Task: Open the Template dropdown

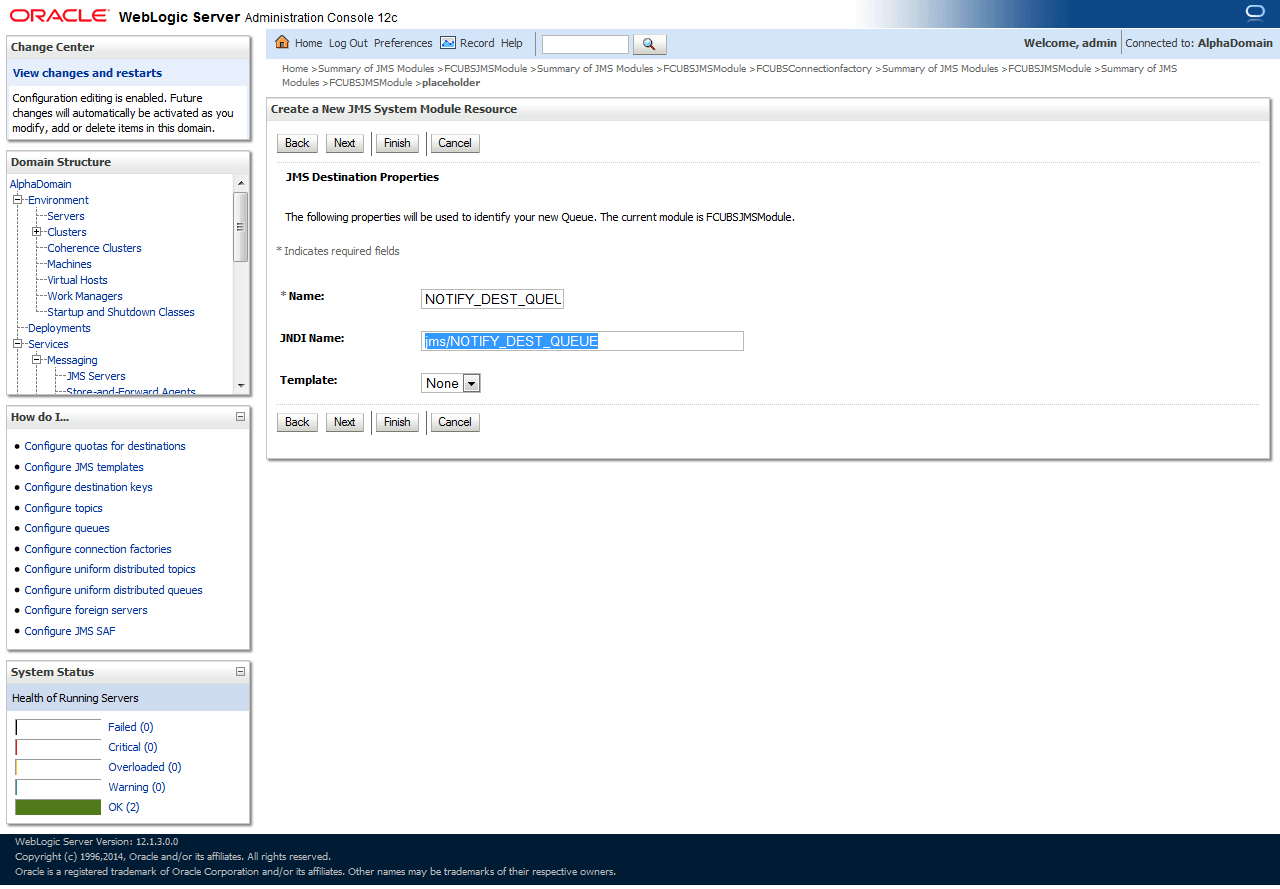Action: pyautogui.click(x=451, y=383)
